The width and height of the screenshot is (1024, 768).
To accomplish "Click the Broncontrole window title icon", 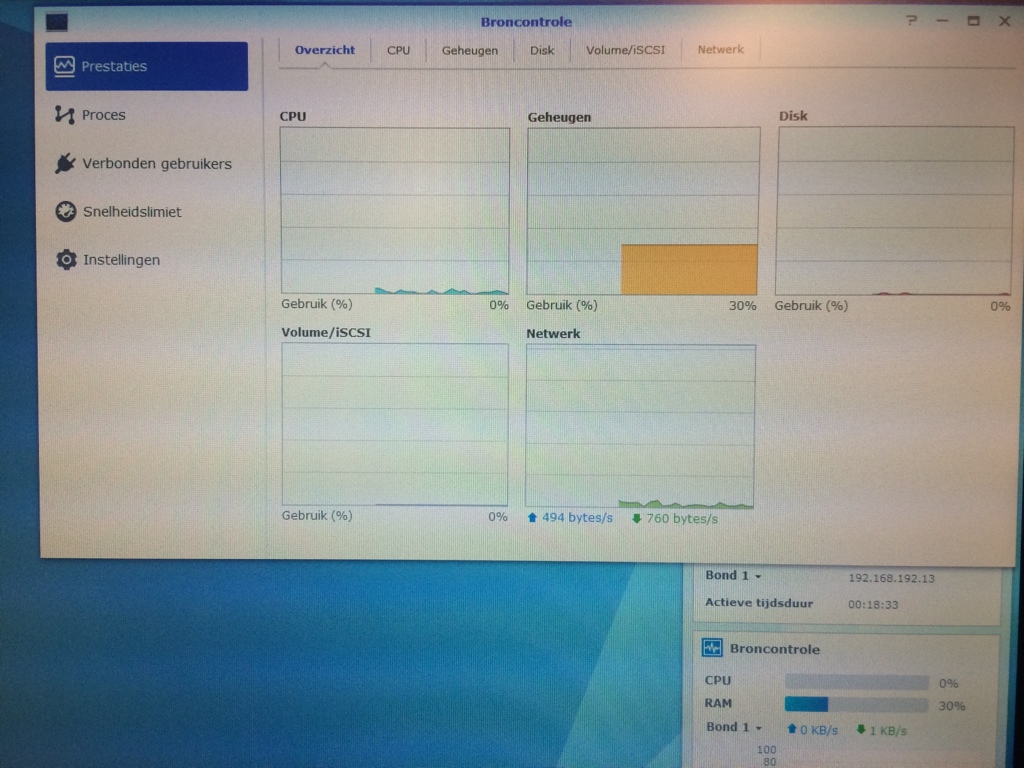I will (58, 21).
